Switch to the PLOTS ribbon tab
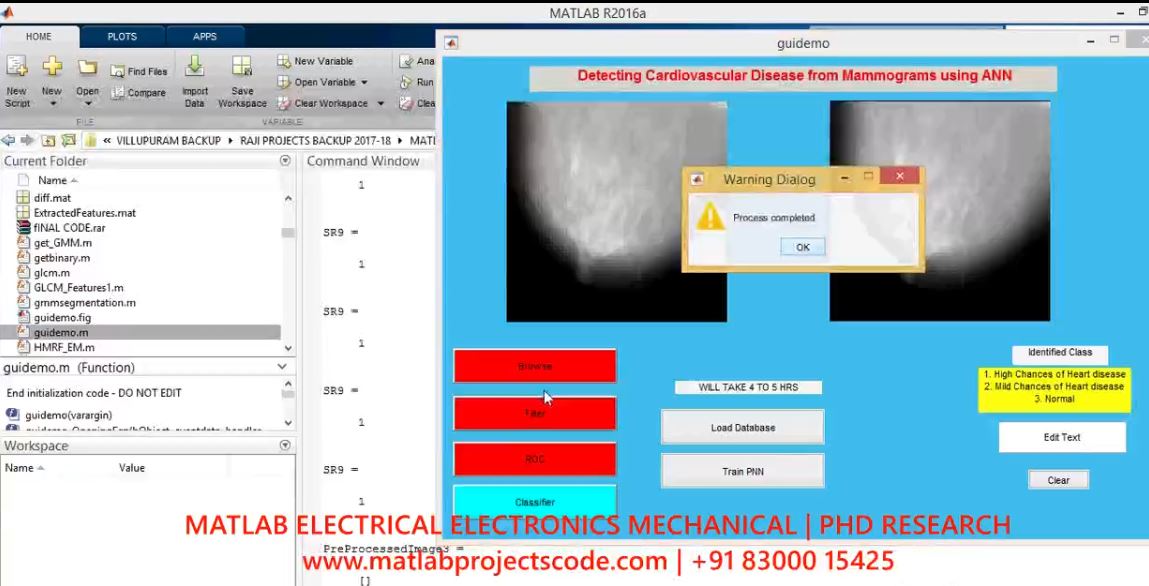Viewport: 1149px width, 586px height. click(x=122, y=36)
